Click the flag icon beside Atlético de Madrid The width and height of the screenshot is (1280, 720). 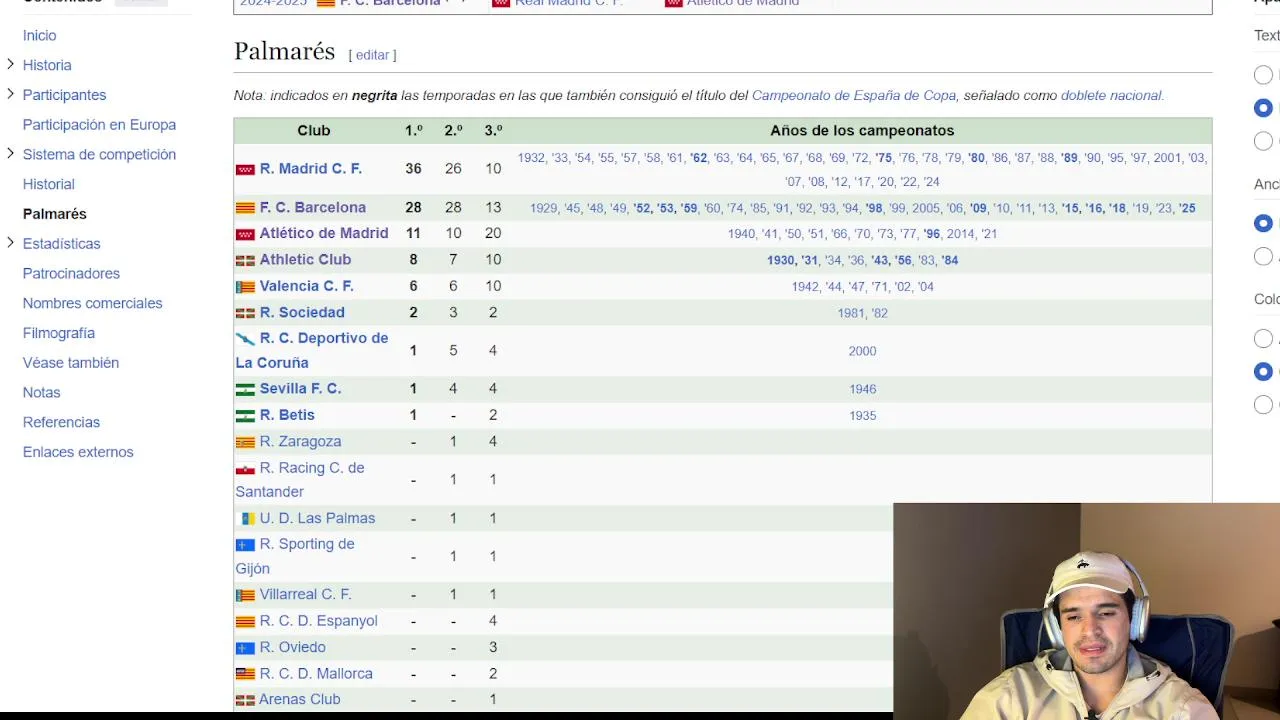point(245,234)
